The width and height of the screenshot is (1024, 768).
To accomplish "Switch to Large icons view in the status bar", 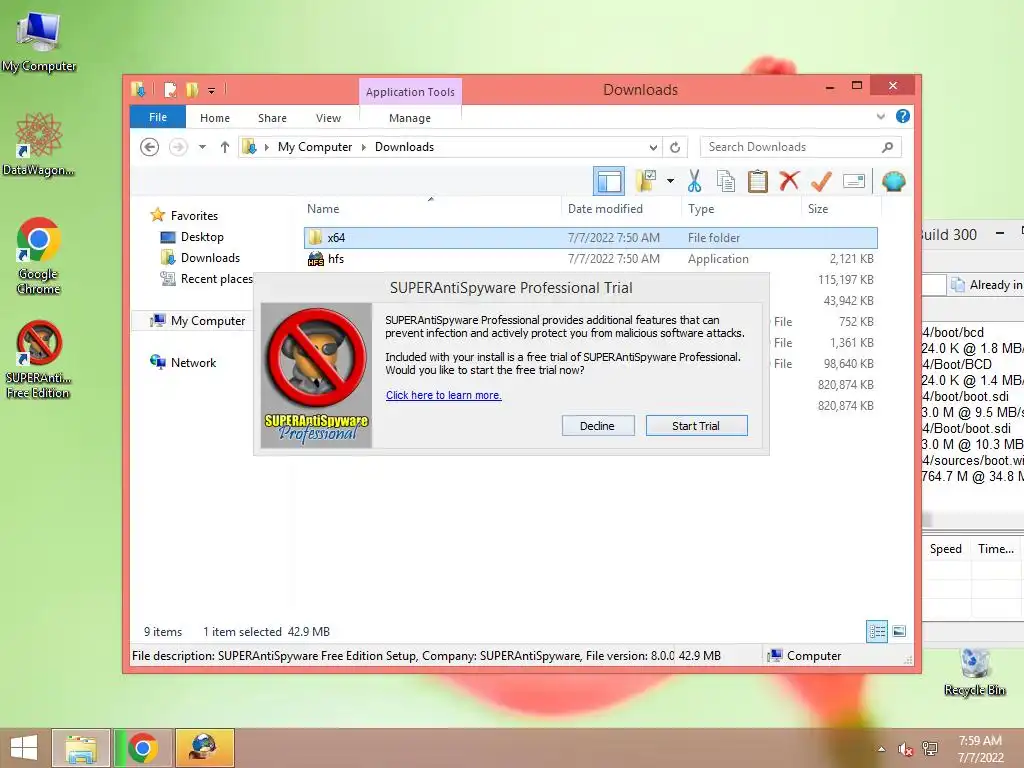I will pos(899,632).
